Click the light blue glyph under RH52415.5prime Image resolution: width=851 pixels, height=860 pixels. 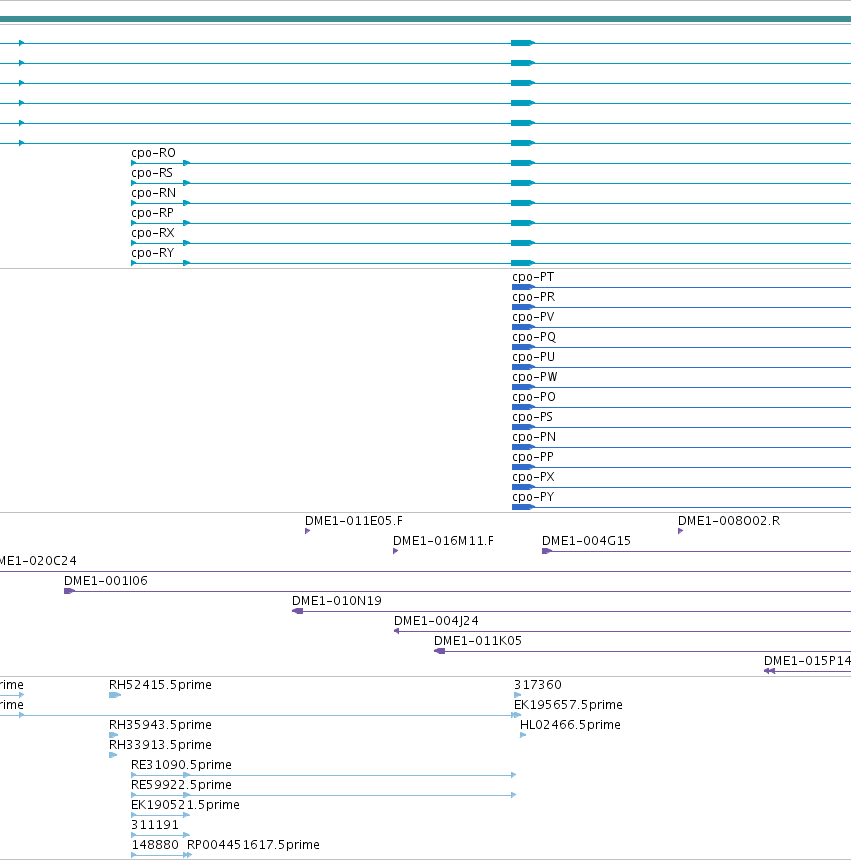tap(115, 695)
